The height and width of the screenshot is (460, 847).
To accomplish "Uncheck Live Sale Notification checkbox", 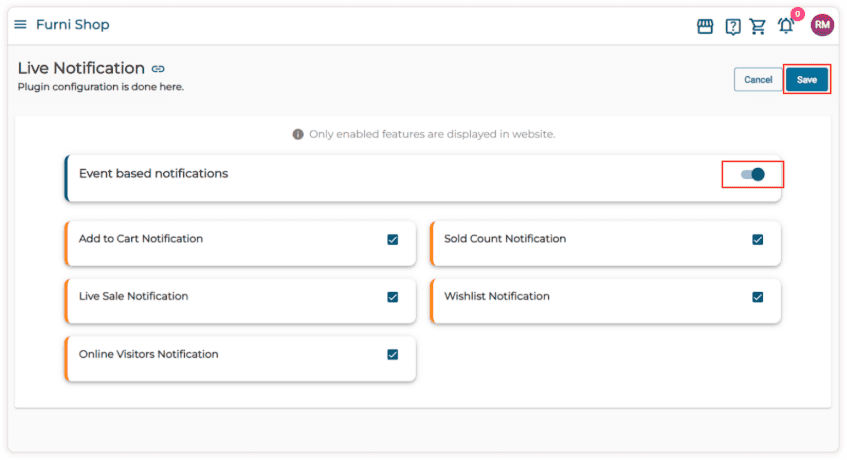I will [x=392, y=297].
